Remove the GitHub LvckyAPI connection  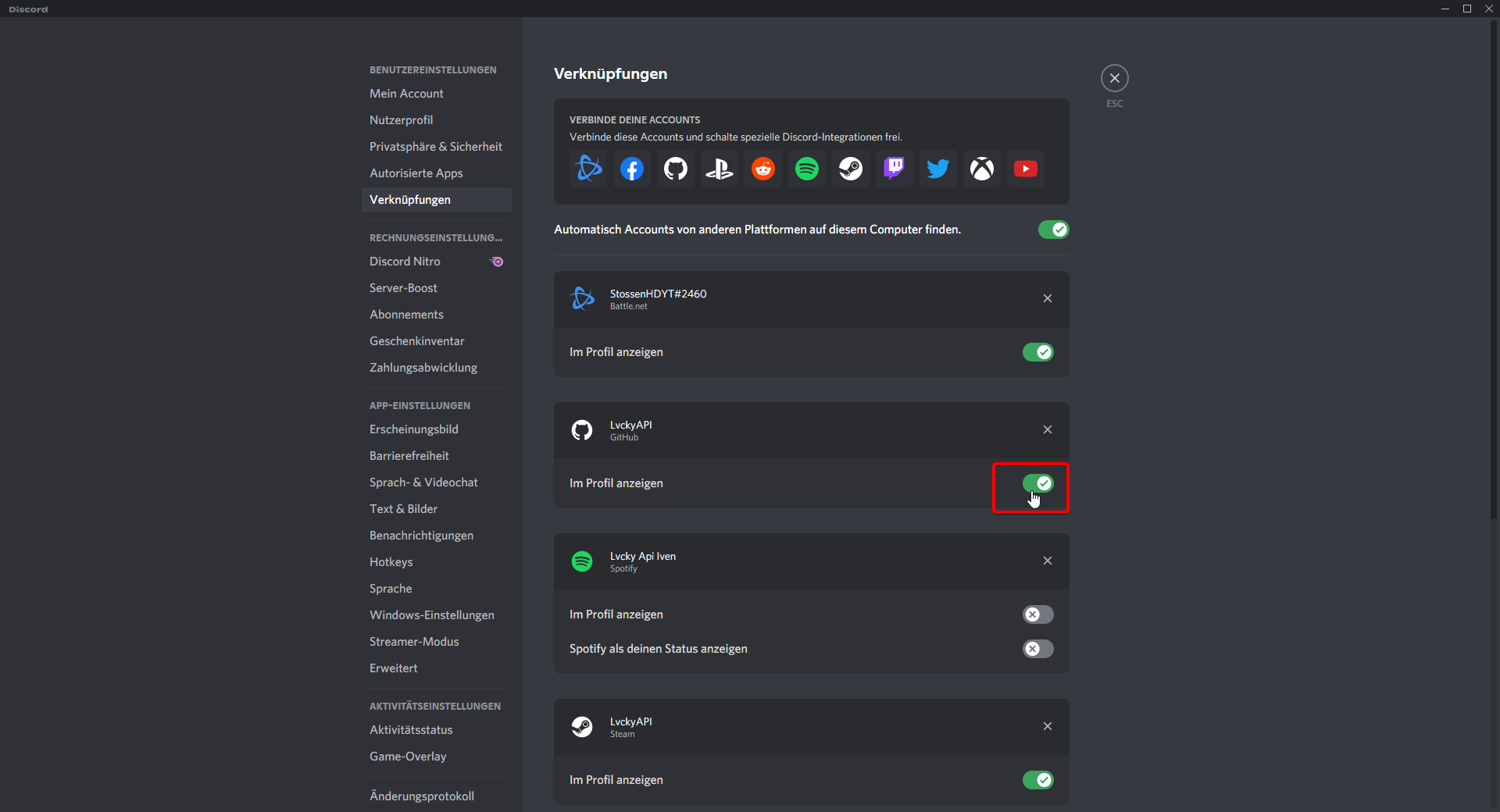coord(1048,429)
